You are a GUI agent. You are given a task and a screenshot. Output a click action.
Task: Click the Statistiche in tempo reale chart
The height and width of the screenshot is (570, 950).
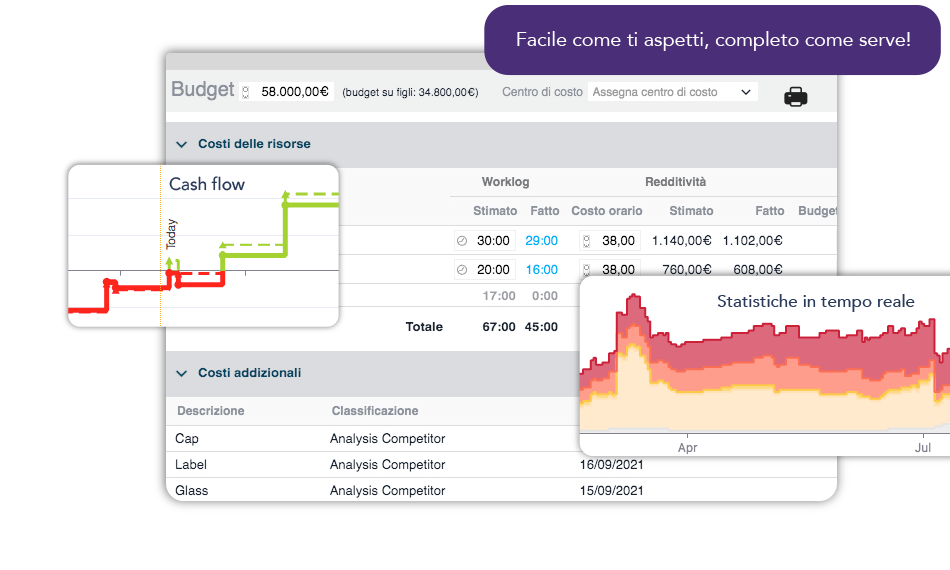tap(765, 370)
